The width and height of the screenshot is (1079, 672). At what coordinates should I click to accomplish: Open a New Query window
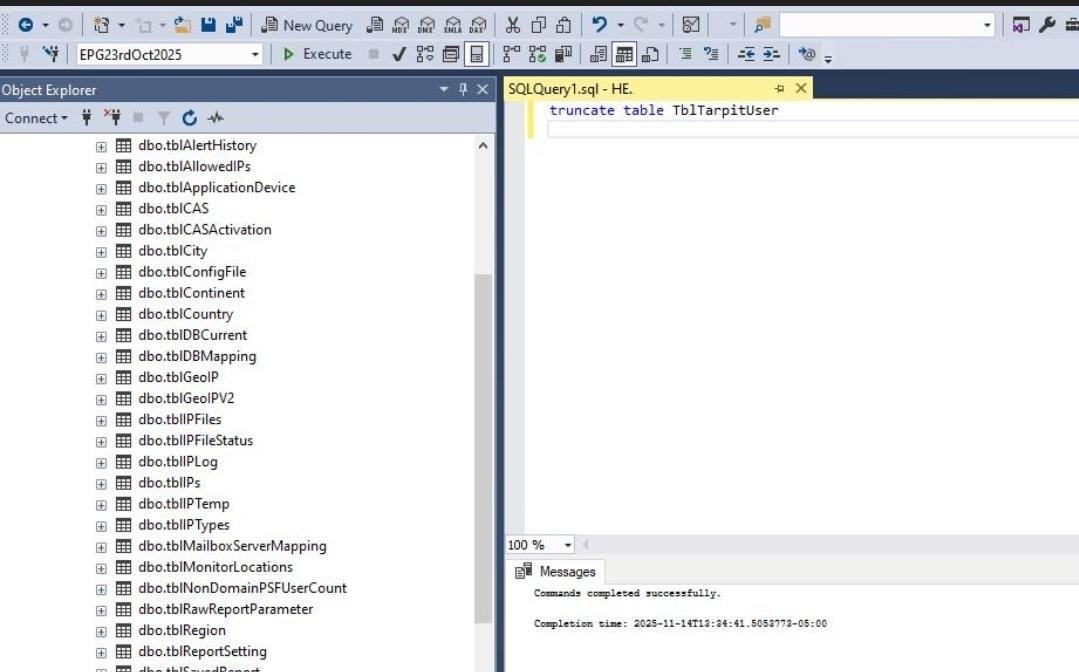tap(307, 25)
